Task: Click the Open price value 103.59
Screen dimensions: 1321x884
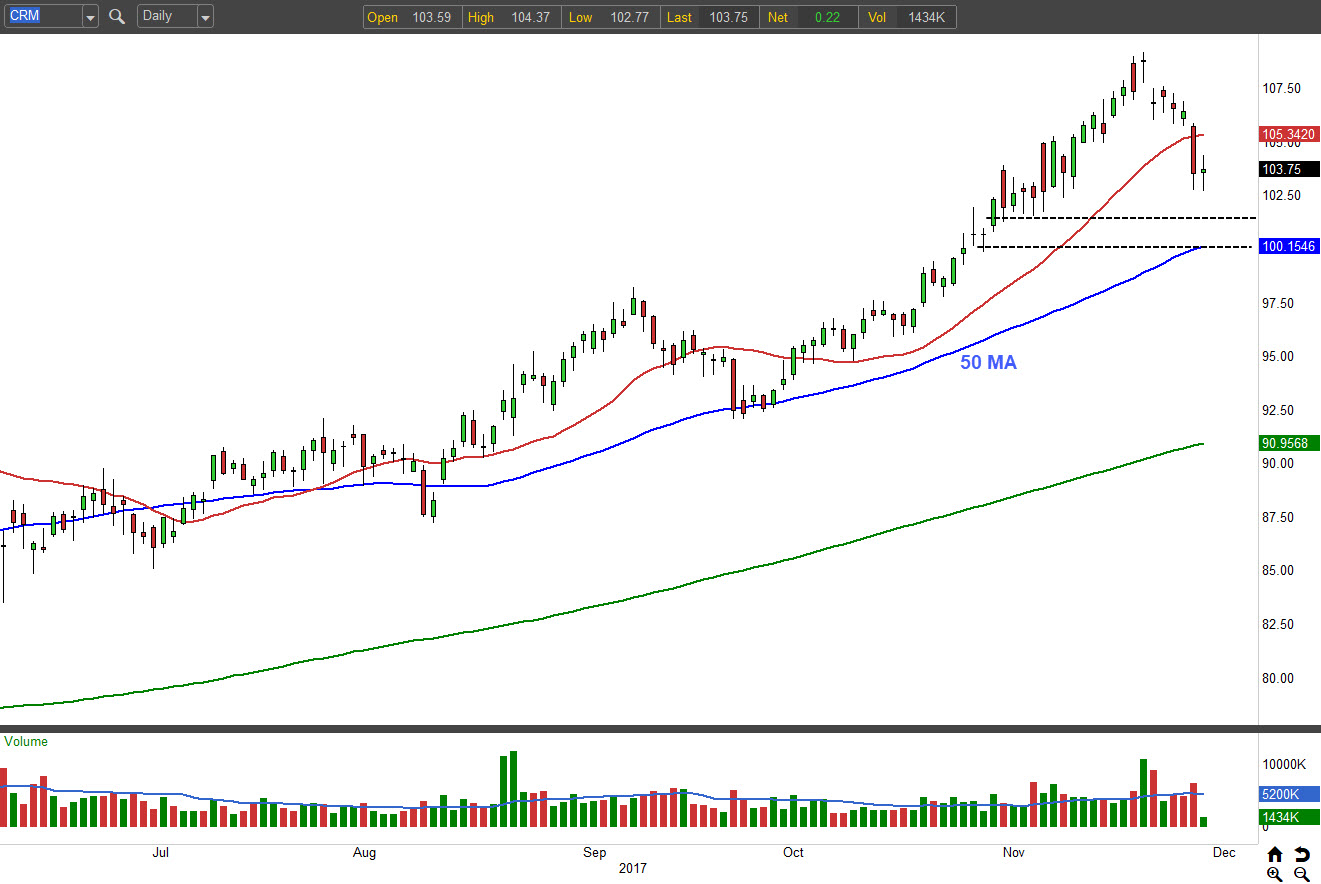Action: coord(434,17)
